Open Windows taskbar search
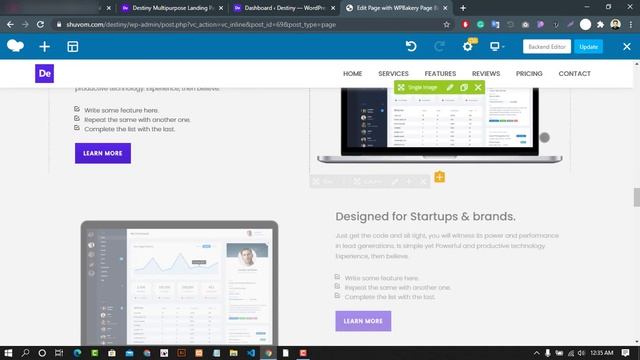Image resolution: width=640 pixels, height=360 pixels. tap(25, 353)
